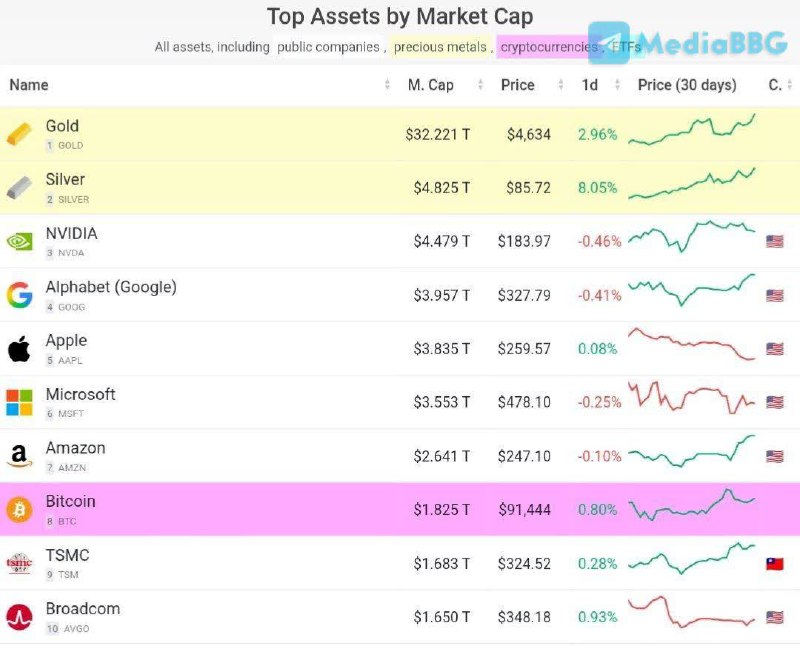Click the Gold bar icon
Screen dimensions: 800x646
pyautogui.click(x=19, y=134)
